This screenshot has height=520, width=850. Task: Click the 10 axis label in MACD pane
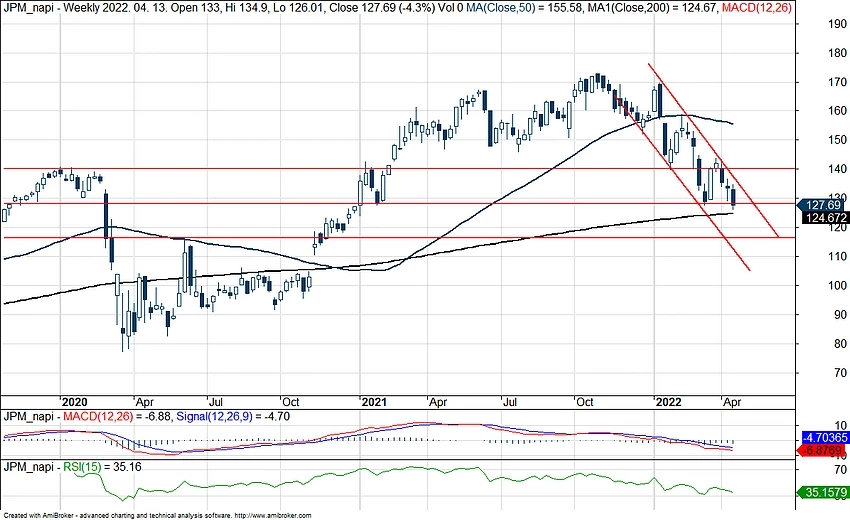[x=841, y=426]
